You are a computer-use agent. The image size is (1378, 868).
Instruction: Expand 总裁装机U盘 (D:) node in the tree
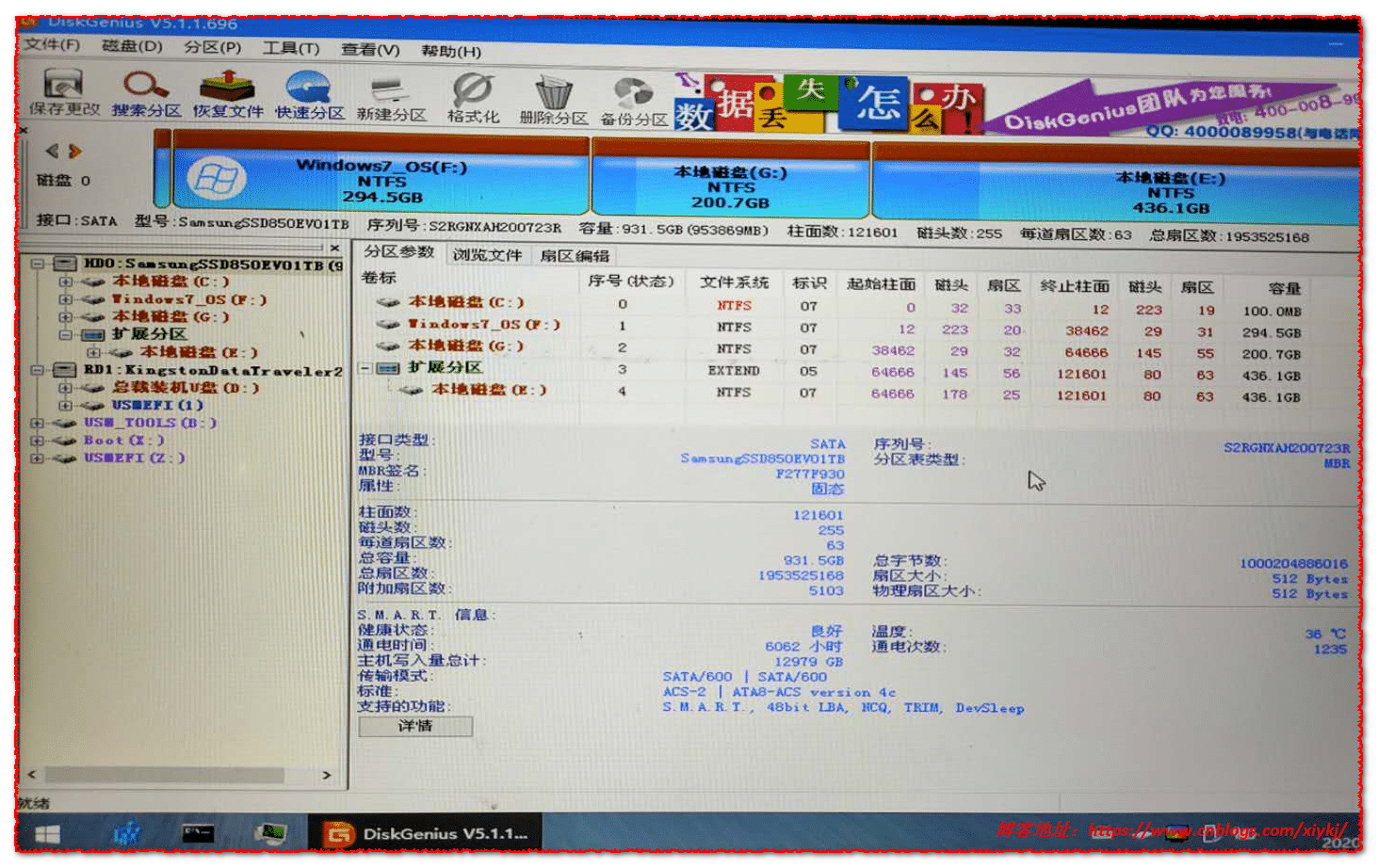[65, 388]
